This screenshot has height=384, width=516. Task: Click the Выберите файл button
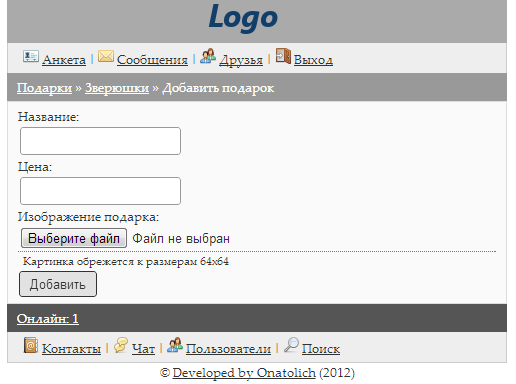pyautogui.click(x=74, y=238)
